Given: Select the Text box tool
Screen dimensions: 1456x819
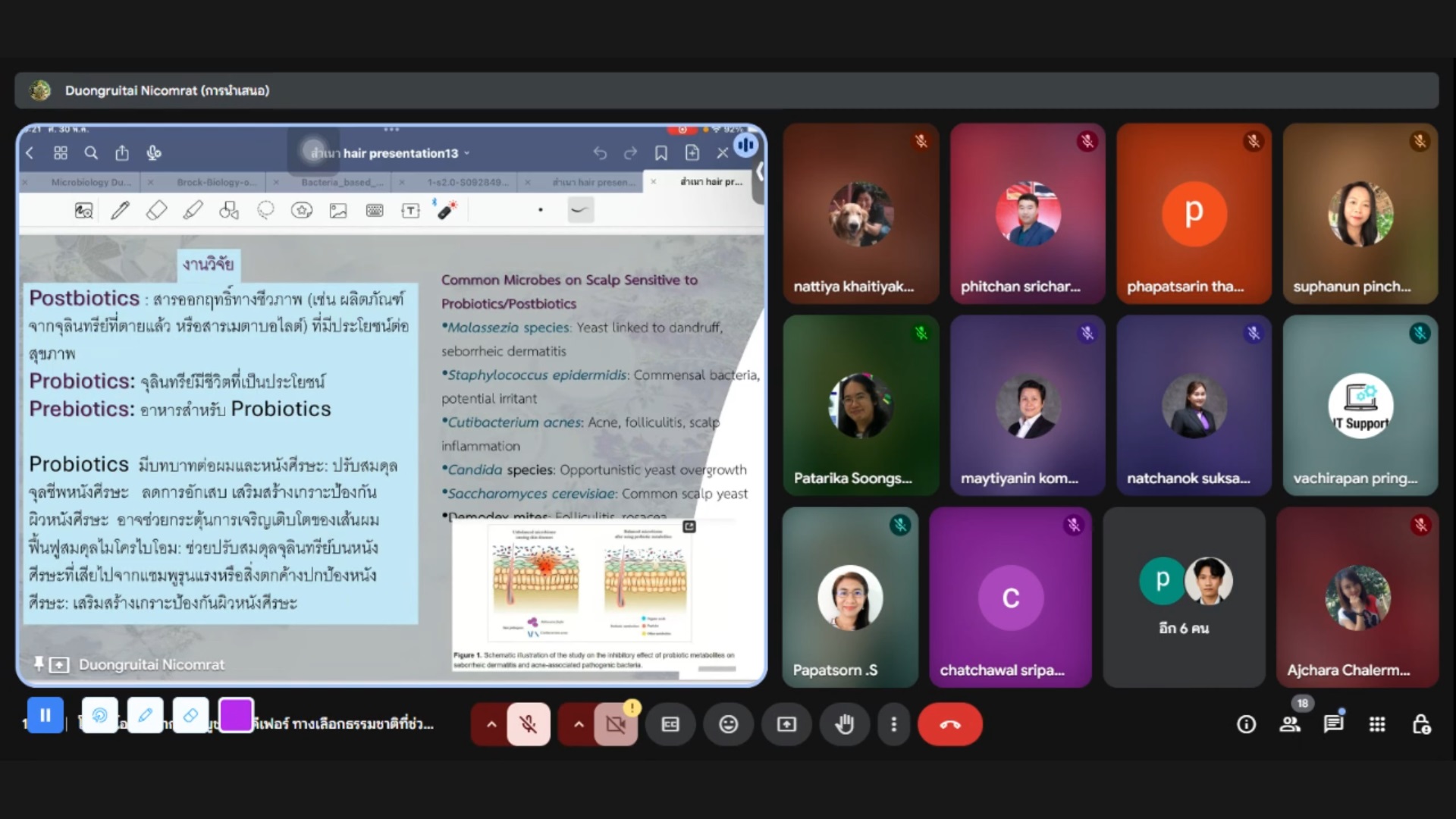Looking at the screenshot, I should click(410, 211).
